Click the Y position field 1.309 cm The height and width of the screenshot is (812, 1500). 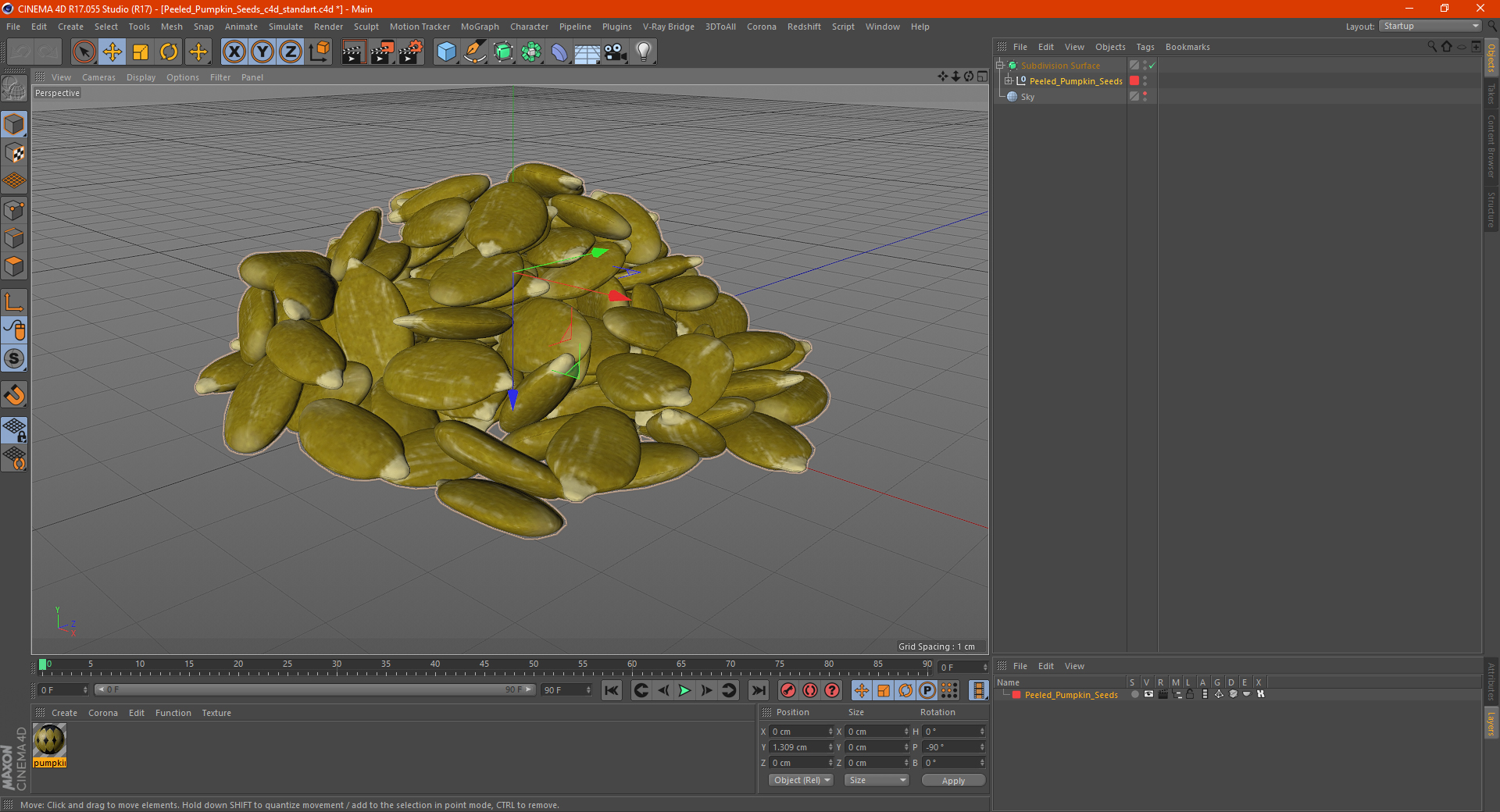click(801, 747)
